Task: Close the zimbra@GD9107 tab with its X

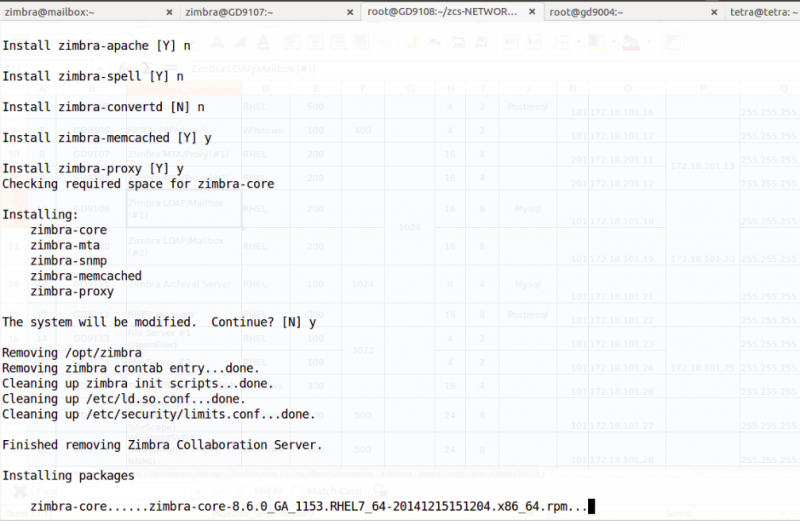Action: coord(350,12)
